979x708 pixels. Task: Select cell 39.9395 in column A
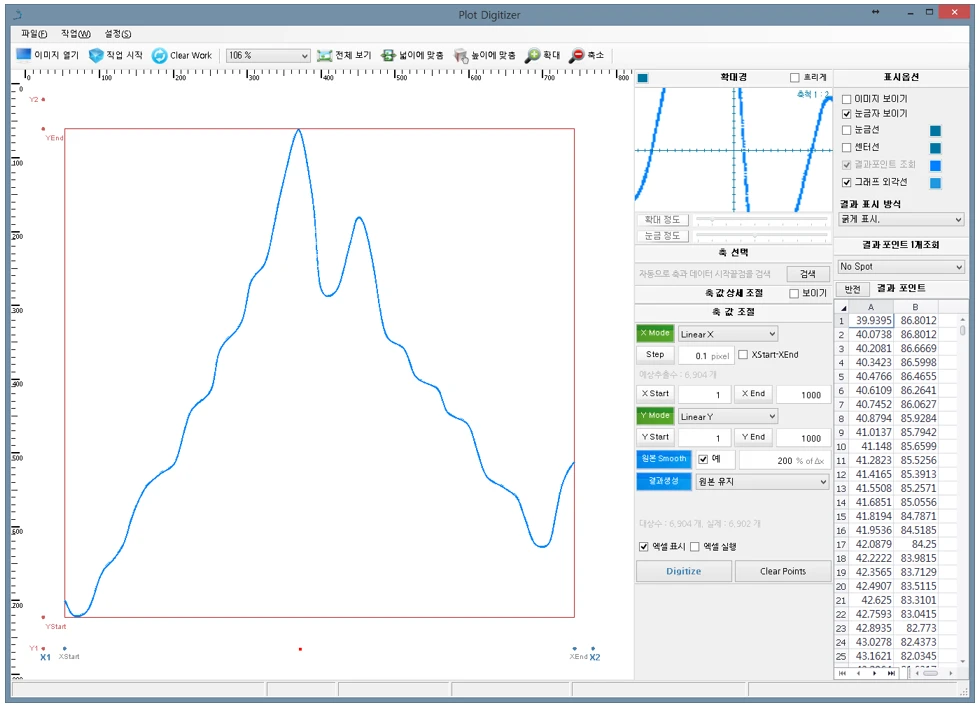[870, 320]
